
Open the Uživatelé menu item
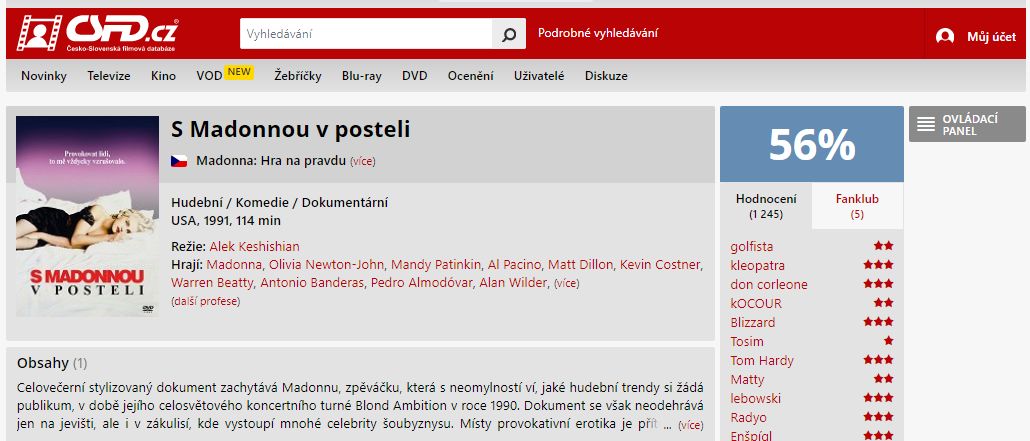(x=539, y=76)
